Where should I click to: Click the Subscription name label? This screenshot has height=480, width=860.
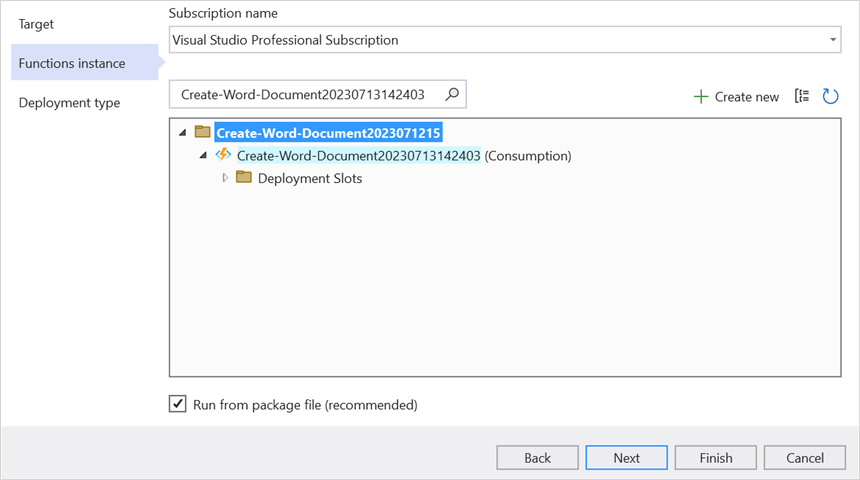click(x=223, y=13)
